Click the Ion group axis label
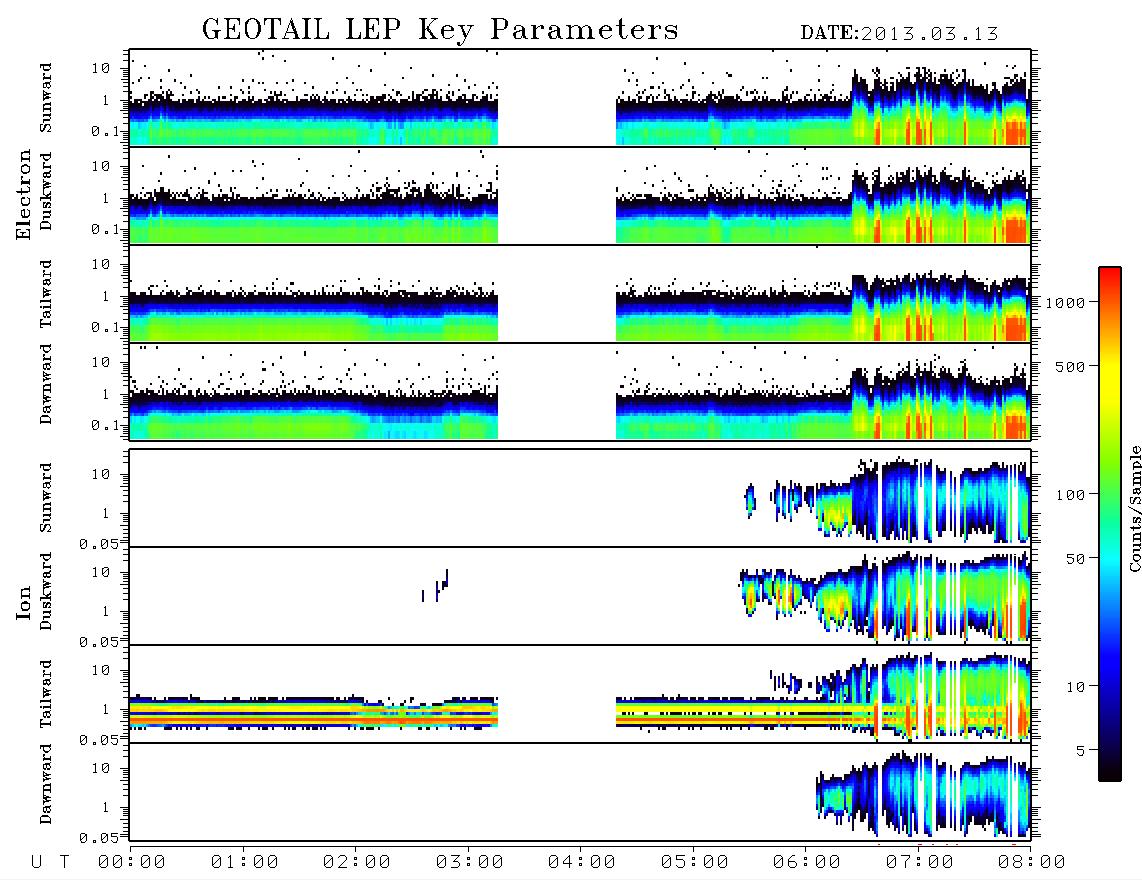Viewport: 1142px width, 880px height. point(24,603)
